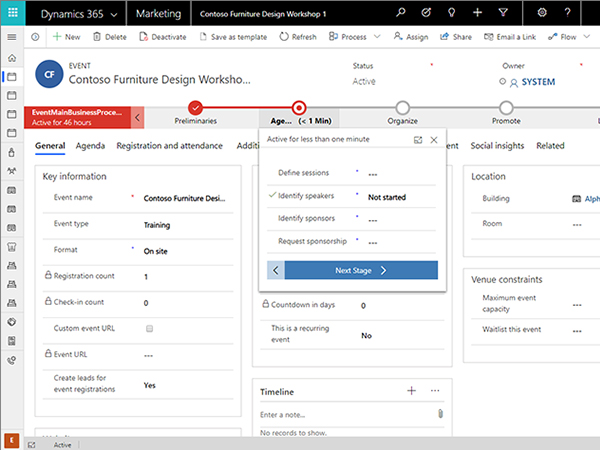Toggle the hamburger navigation menu

[12, 37]
